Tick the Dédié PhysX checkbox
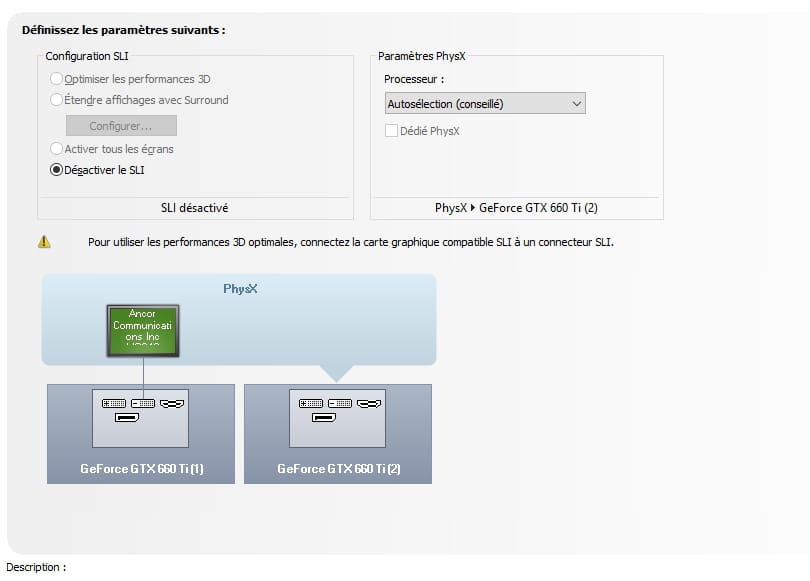This screenshot has height=581, width=810. 391,131
